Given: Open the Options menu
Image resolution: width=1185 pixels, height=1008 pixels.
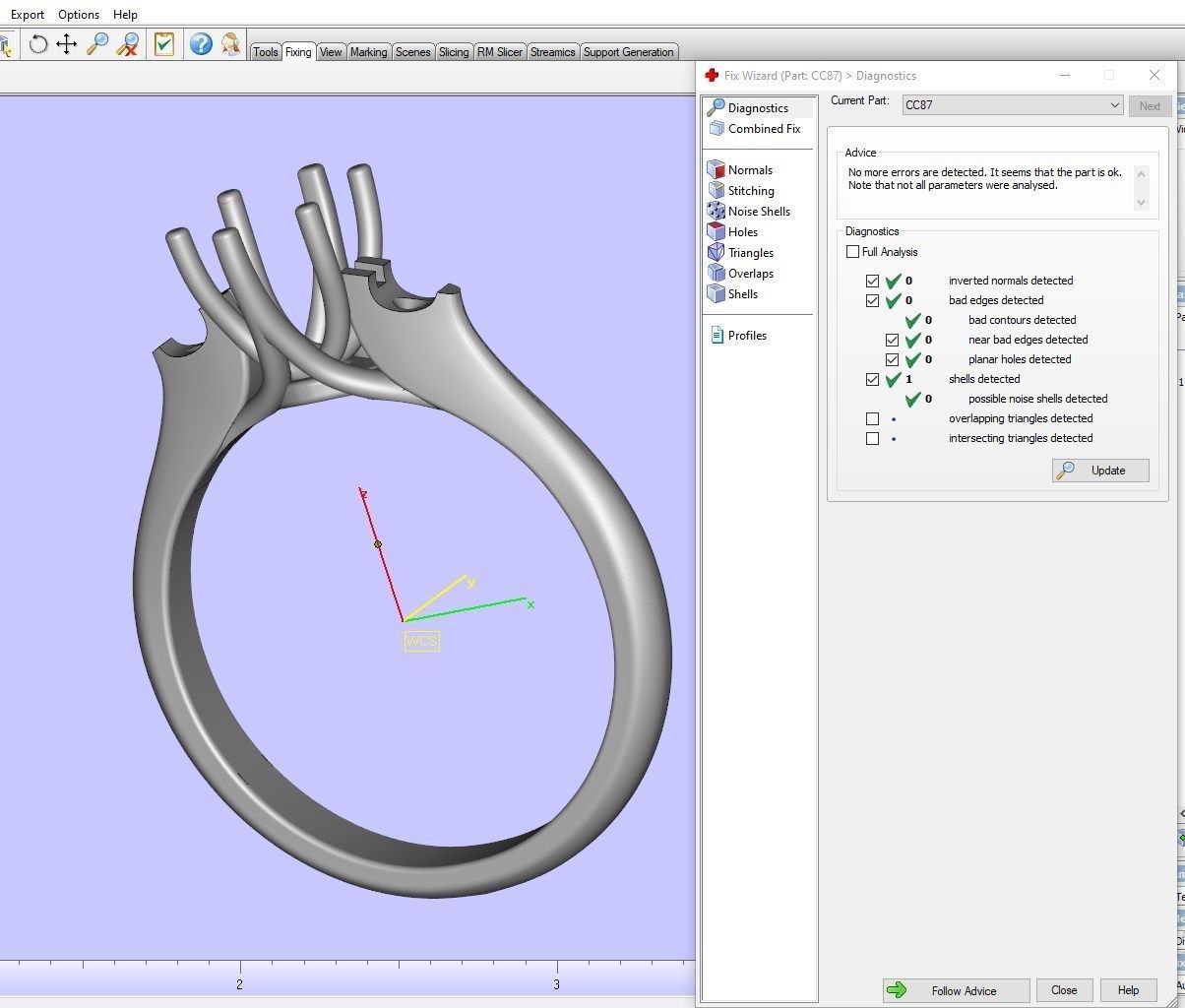Looking at the screenshot, I should 79,14.
